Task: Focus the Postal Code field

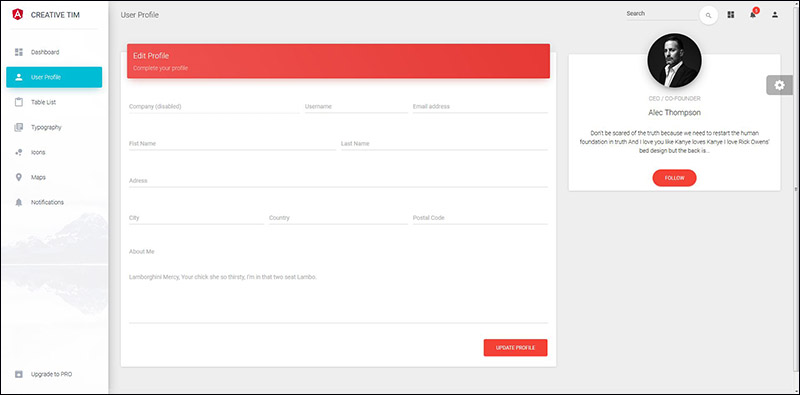Action: 480,218
